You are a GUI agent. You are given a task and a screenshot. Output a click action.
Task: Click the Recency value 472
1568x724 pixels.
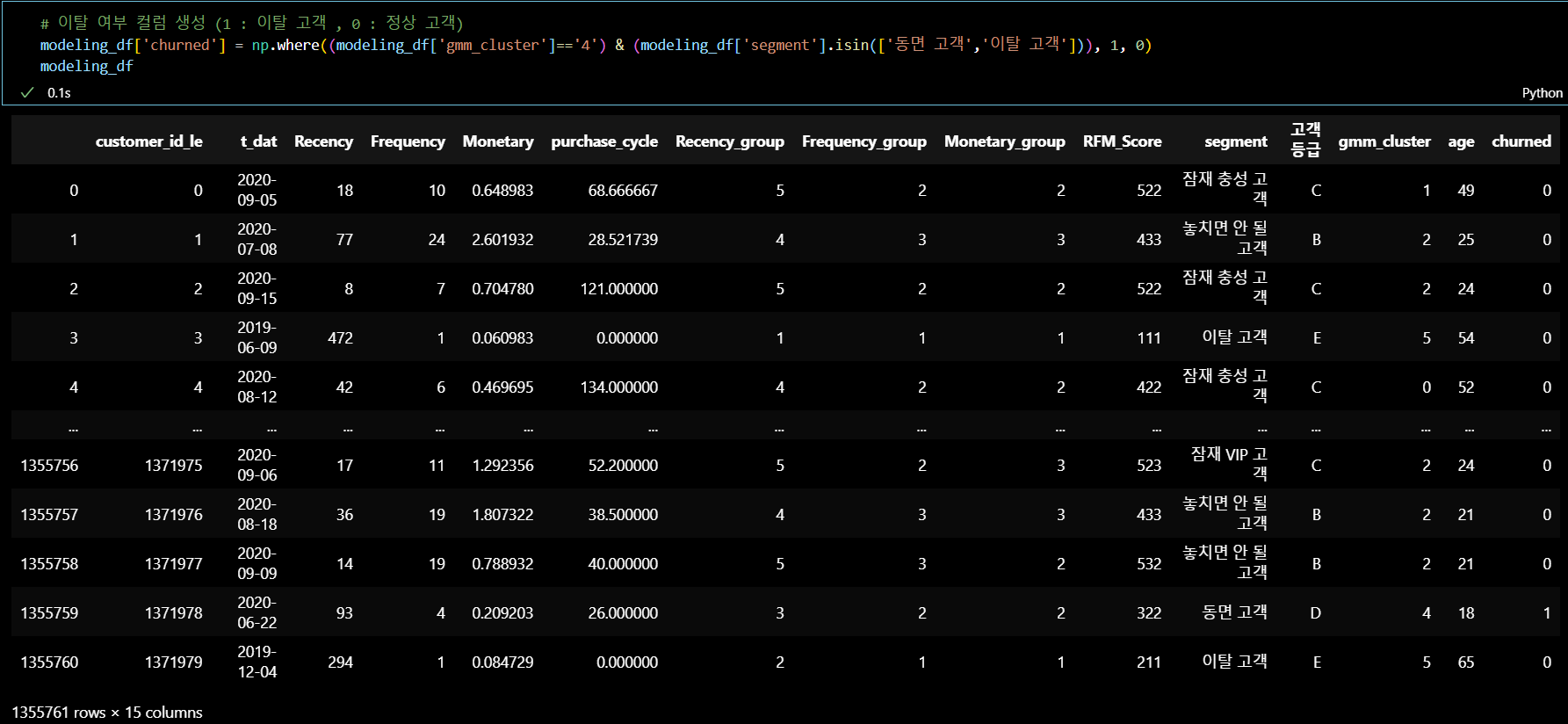[340, 338]
